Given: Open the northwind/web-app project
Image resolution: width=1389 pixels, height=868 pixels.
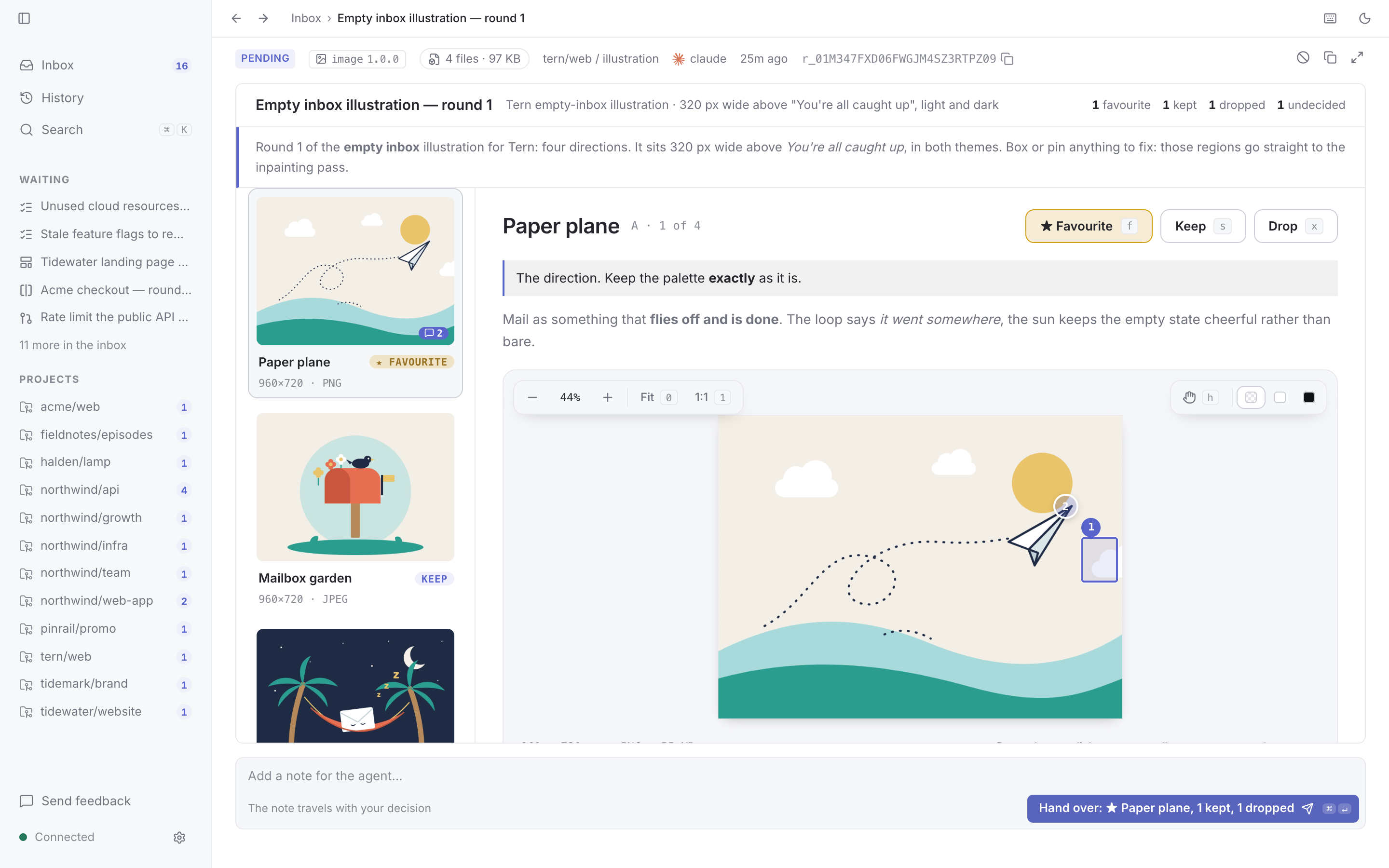Looking at the screenshot, I should coord(106,600).
